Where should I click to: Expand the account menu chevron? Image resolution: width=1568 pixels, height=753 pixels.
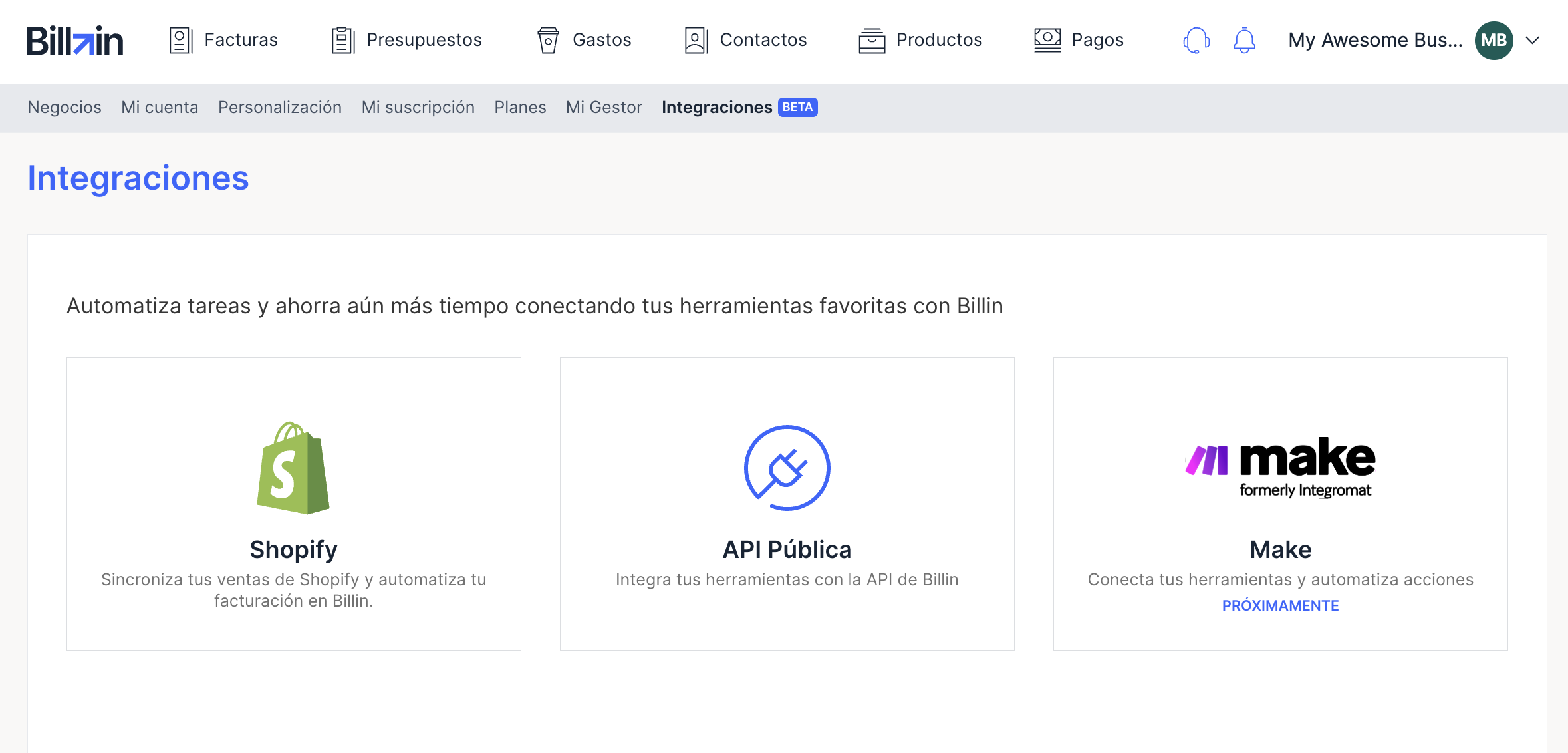1533,41
